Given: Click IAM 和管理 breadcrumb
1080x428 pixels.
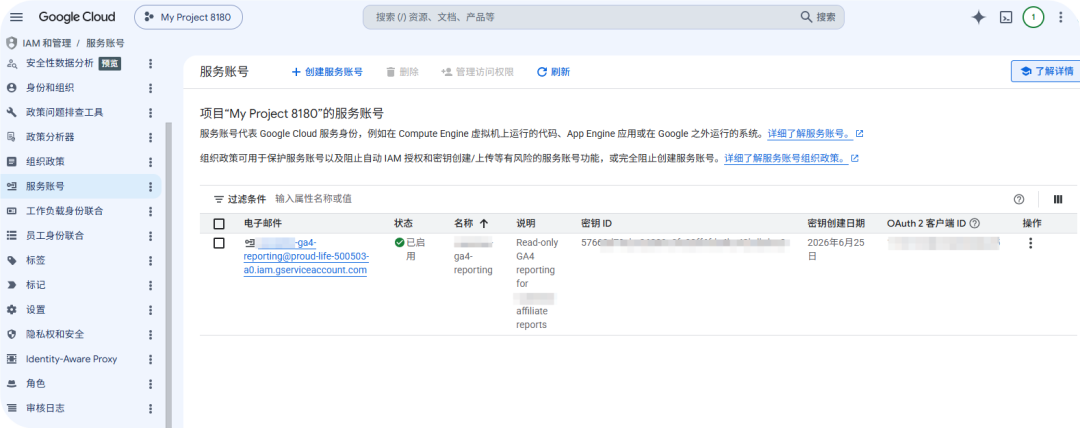Looking at the screenshot, I should pos(47,43).
